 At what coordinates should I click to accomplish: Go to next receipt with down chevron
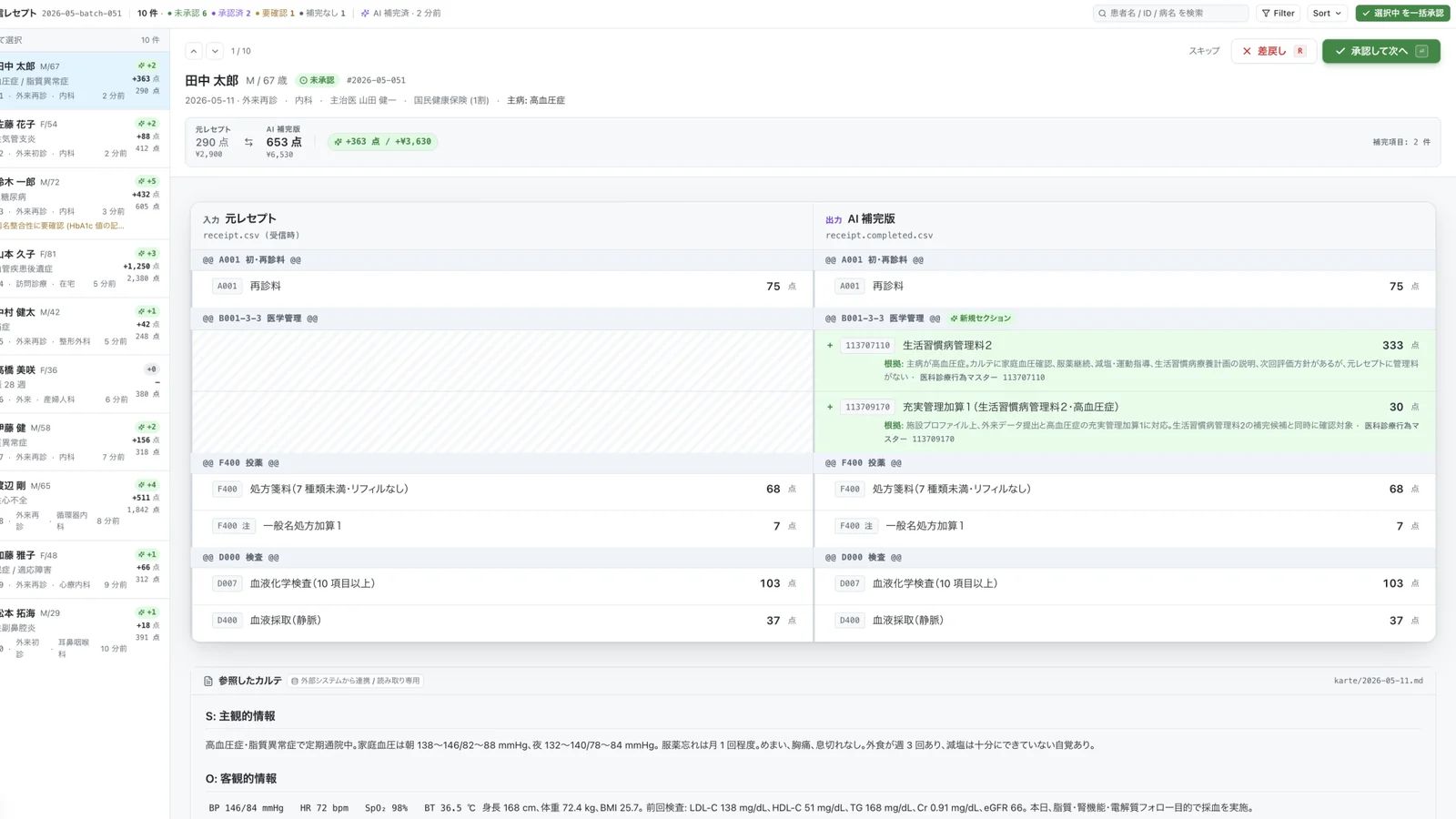click(x=215, y=51)
